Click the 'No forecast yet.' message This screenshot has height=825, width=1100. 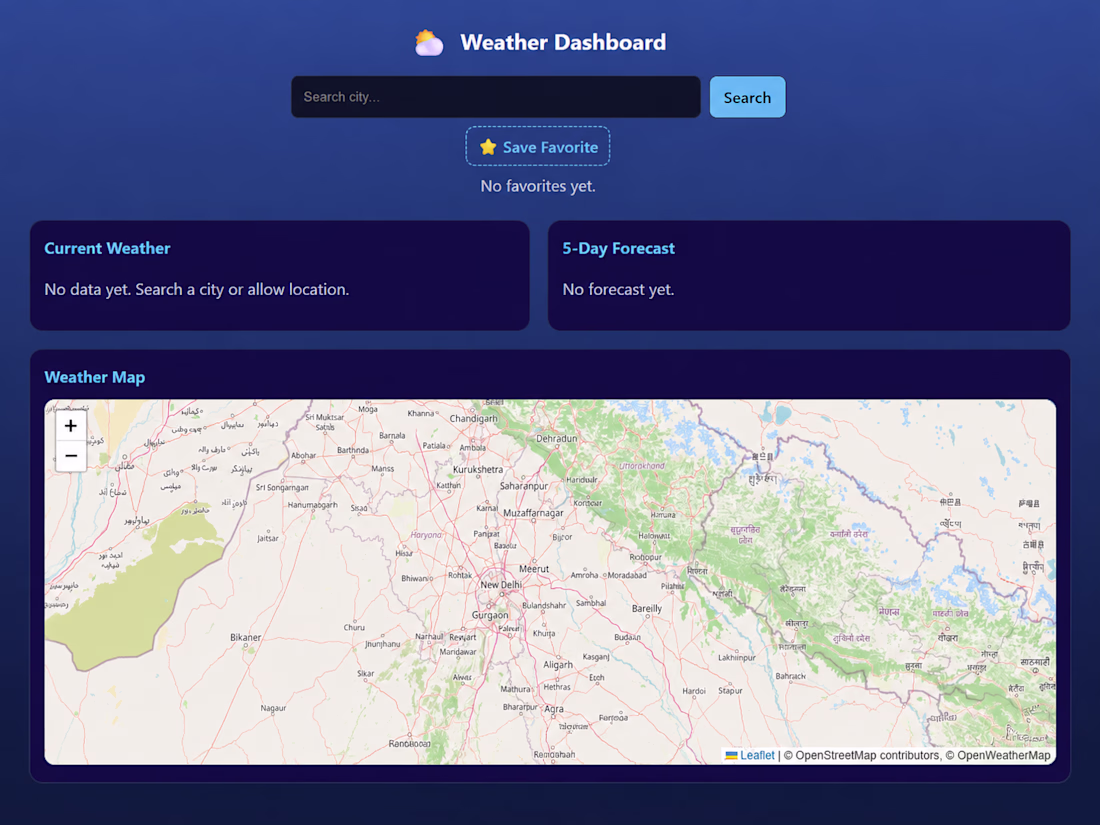pyautogui.click(x=618, y=289)
